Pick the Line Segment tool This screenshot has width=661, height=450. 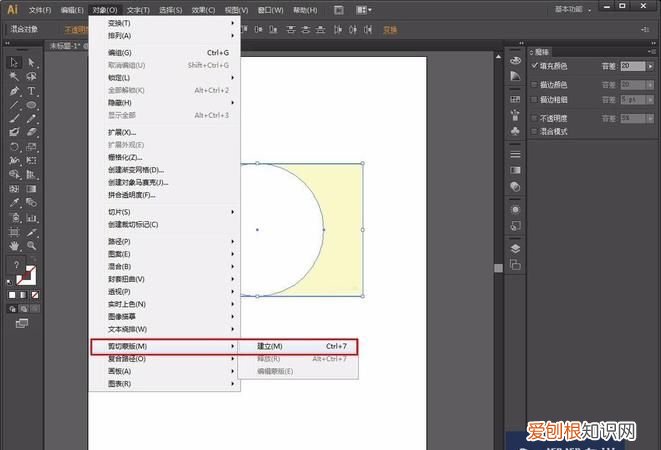click(14, 105)
